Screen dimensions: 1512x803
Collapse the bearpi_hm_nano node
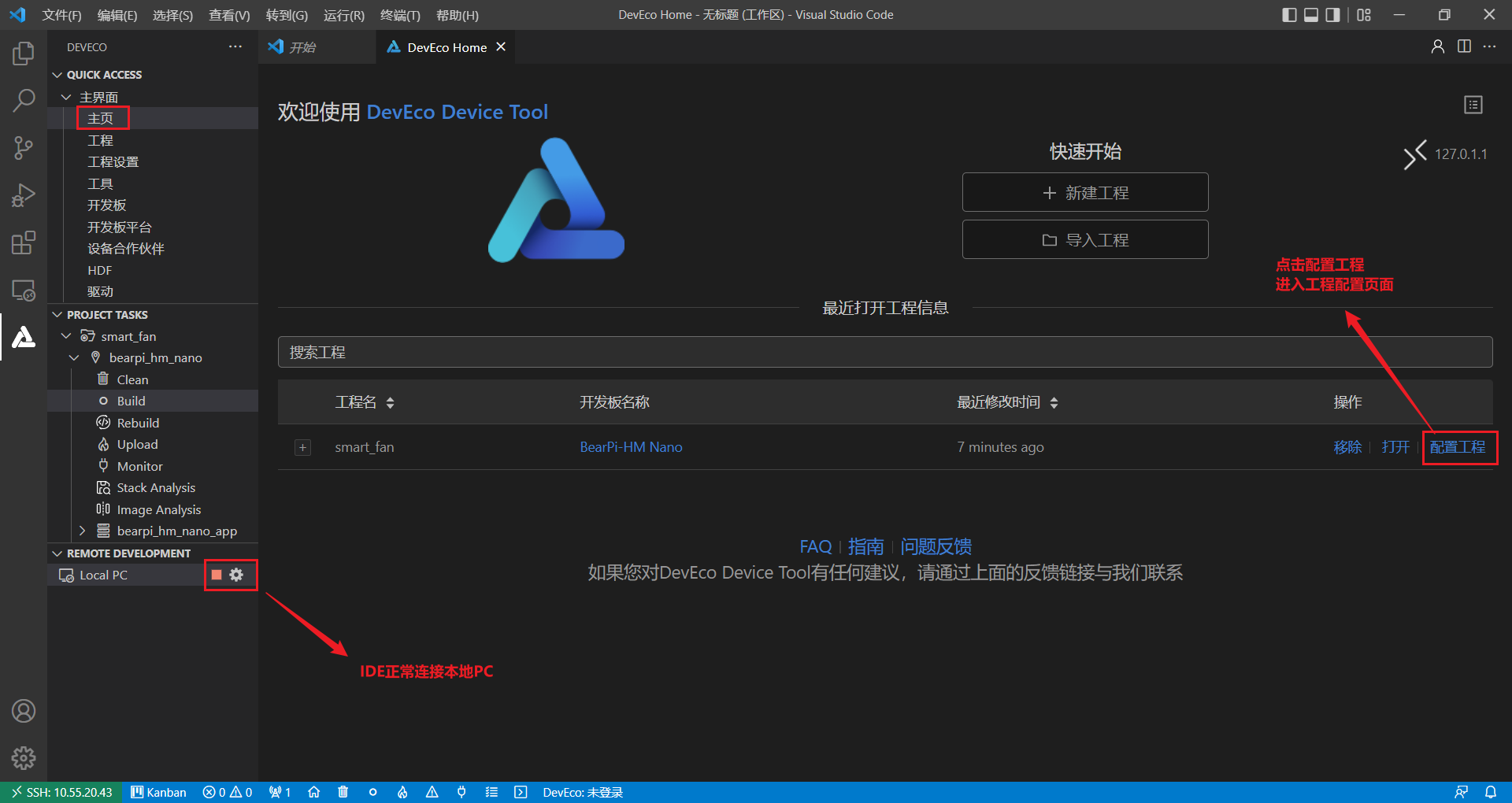[75, 358]
